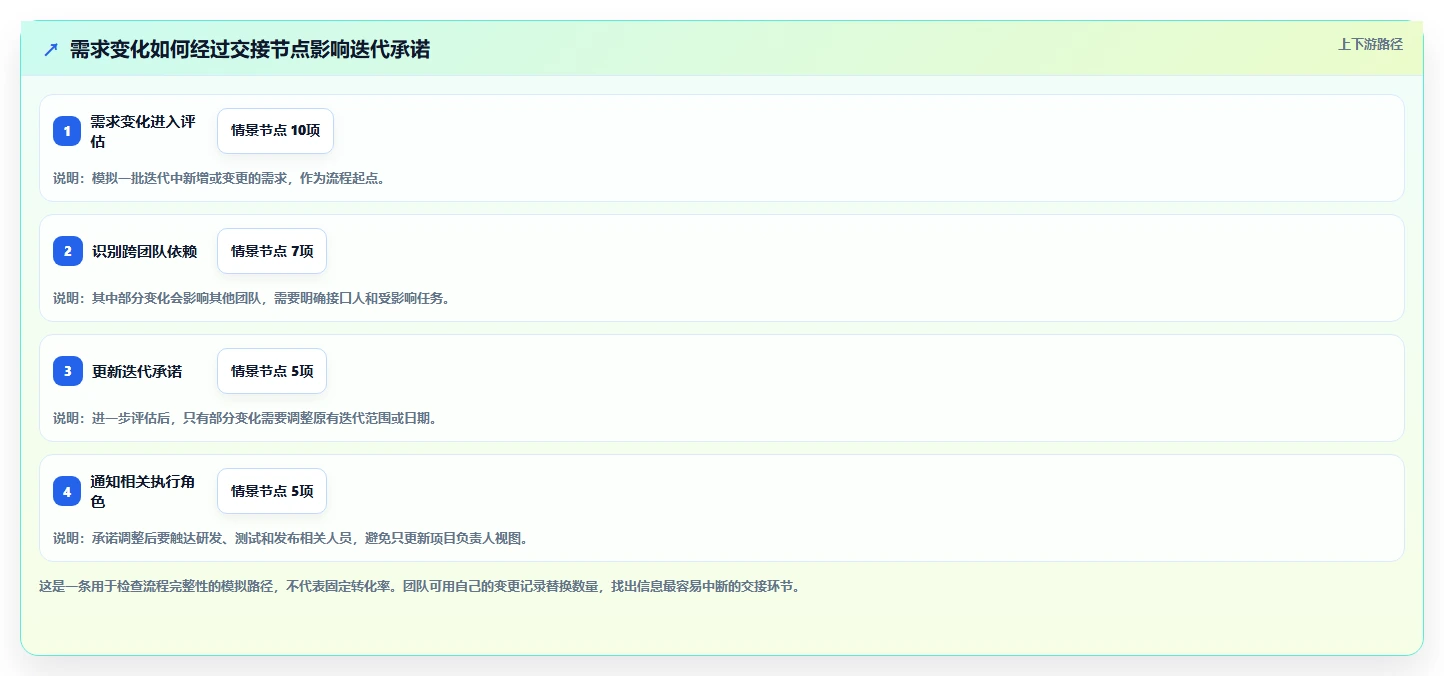Viewport: 1444px width, 676px height.
Task: Click the description 模拟一批迭代中新增或变更的需求
Action: (x=219, y=178)
